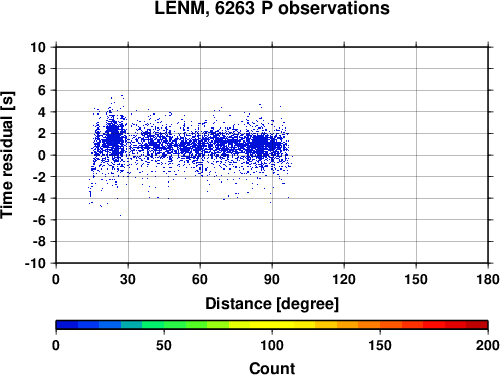The width and height of the screenshot is (500, 375).
Task: Click the y-axis tick label -10
Action: 35,263
